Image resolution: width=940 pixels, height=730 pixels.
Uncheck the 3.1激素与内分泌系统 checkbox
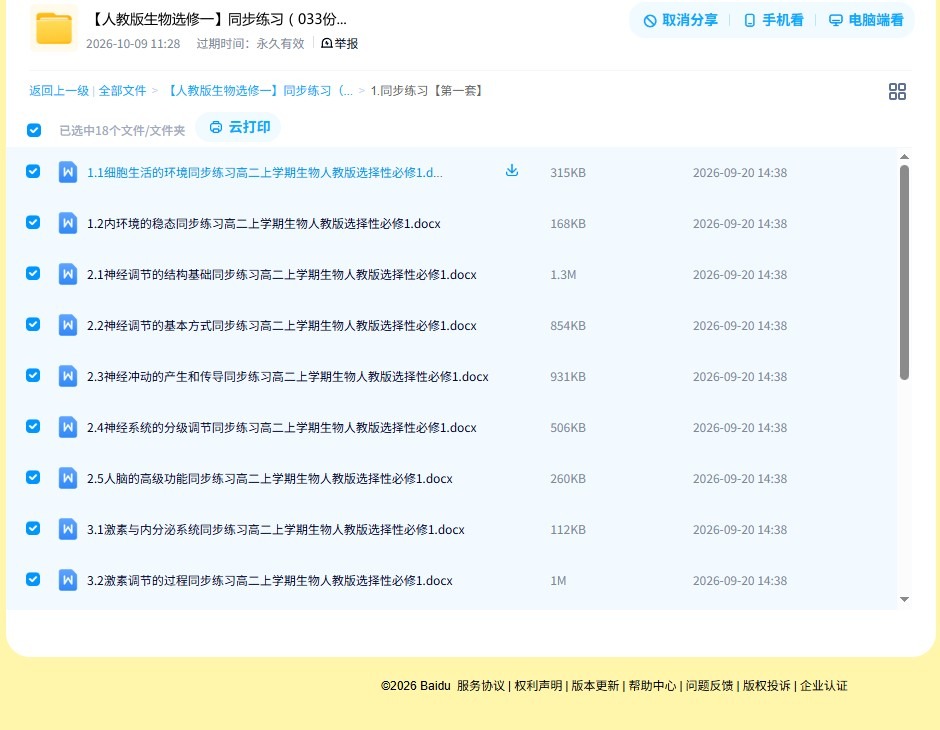click(x=33, y=528)
